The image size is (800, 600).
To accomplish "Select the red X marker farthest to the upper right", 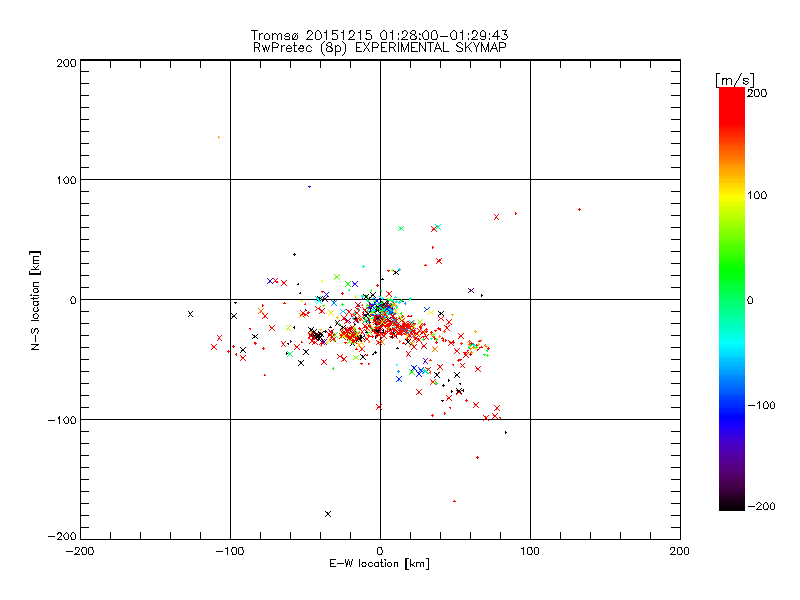I will [496, 217].
